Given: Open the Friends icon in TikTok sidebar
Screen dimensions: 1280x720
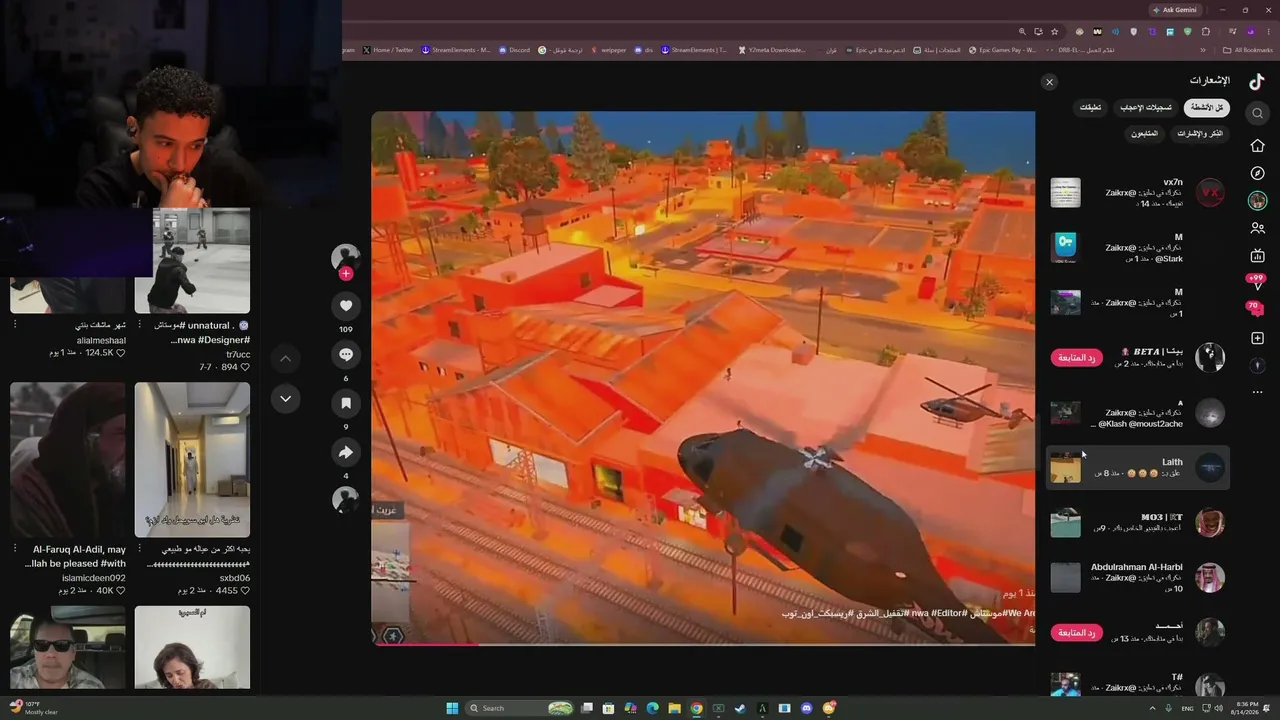Looking at the screenshot, I should [1258, 228].
